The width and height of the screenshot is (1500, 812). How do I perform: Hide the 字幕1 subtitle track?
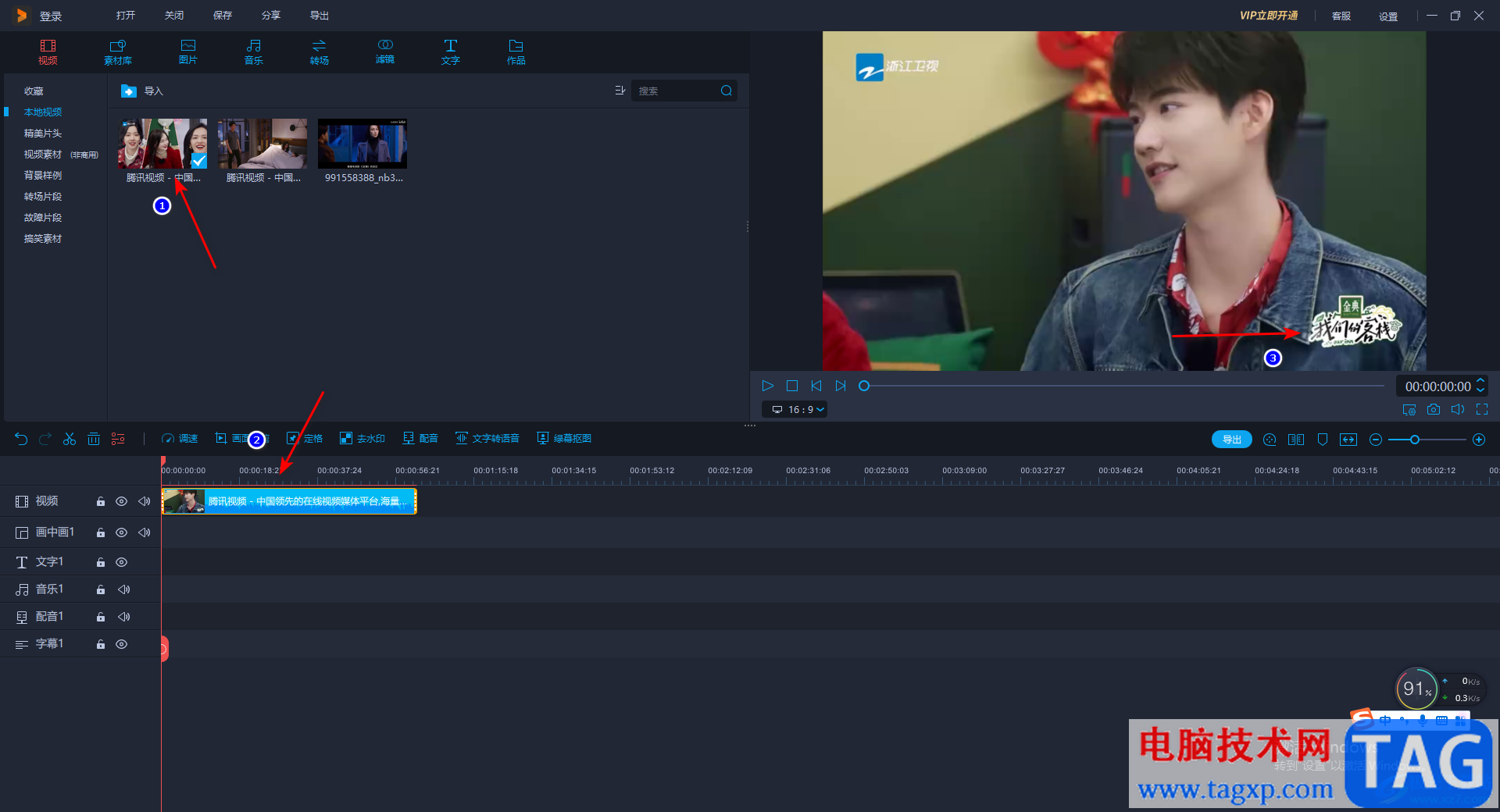click(121, 644)
